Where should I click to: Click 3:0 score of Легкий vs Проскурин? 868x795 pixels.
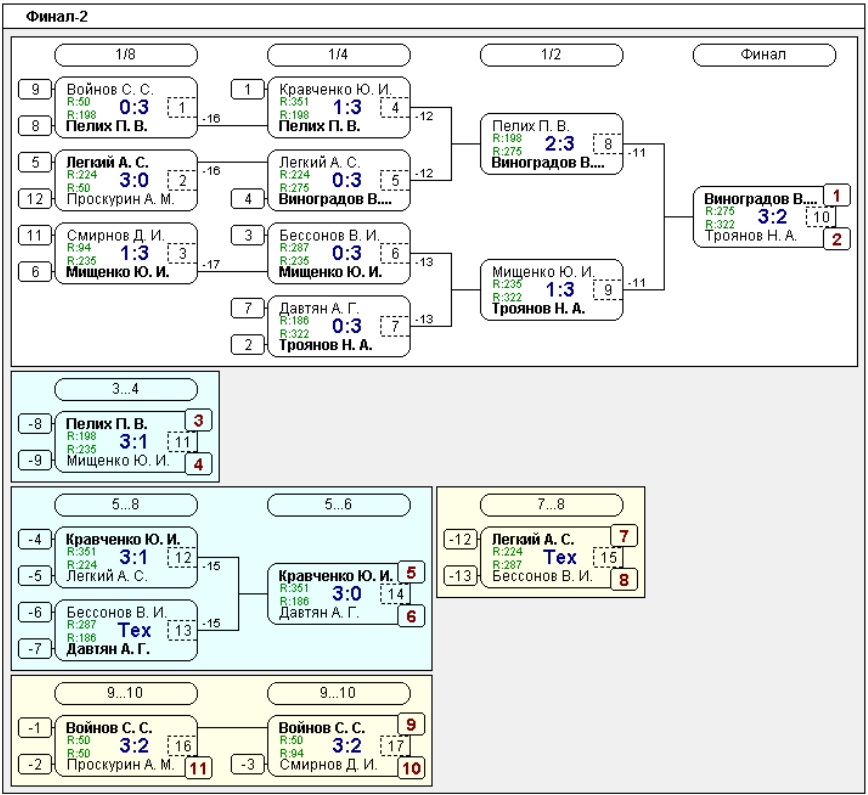tap(134, 180)
